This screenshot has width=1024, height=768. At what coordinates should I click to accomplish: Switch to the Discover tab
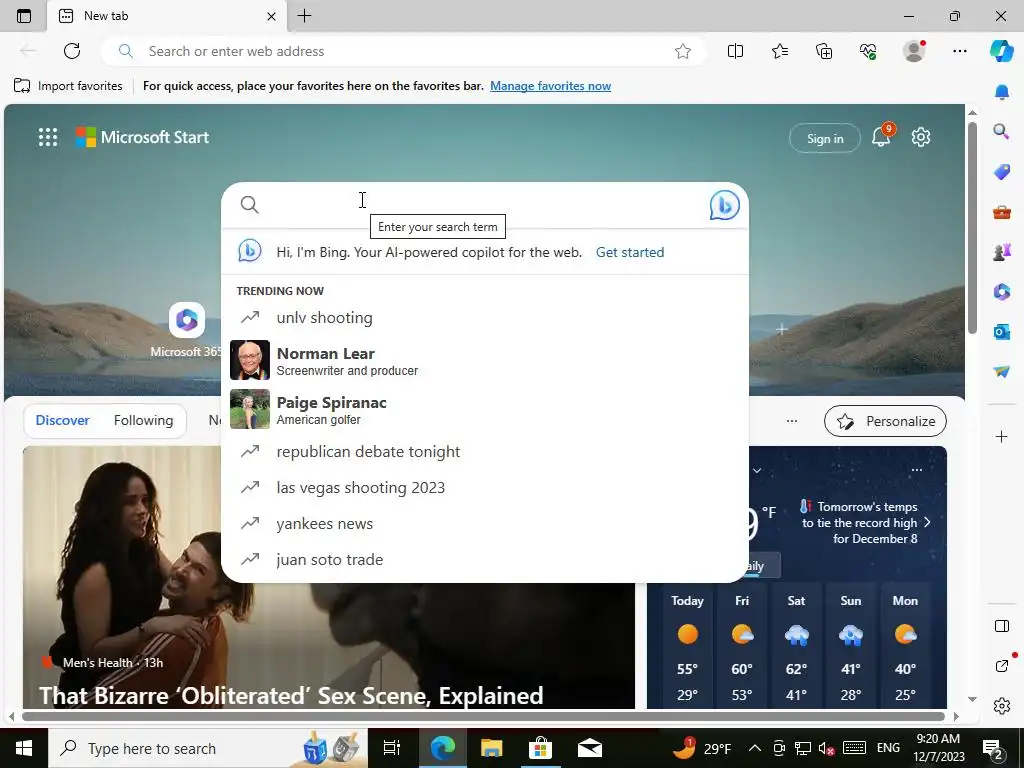tap(63, 421)
